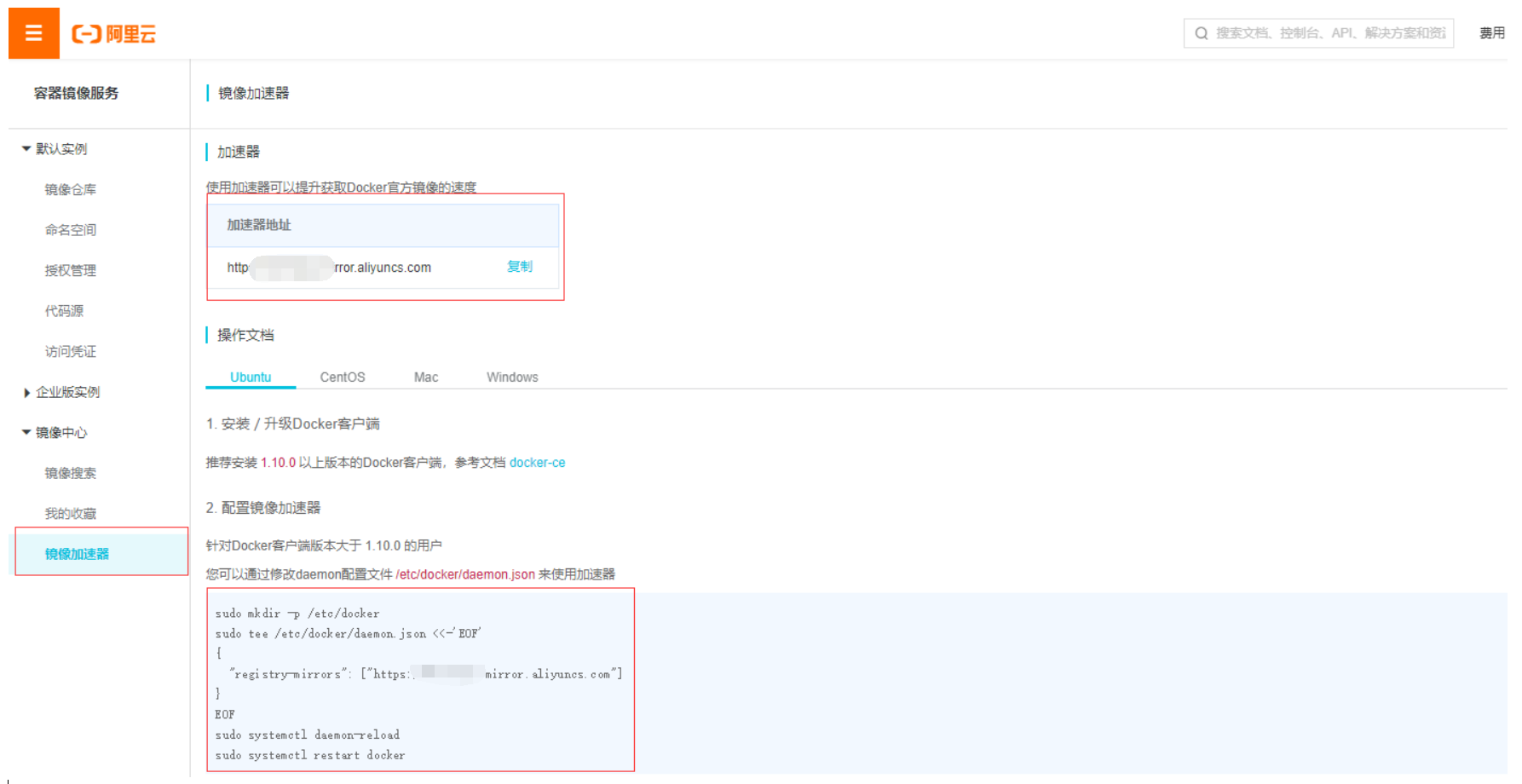
Task: Open the docker-ce documentation link
Action: coord(538,463)
